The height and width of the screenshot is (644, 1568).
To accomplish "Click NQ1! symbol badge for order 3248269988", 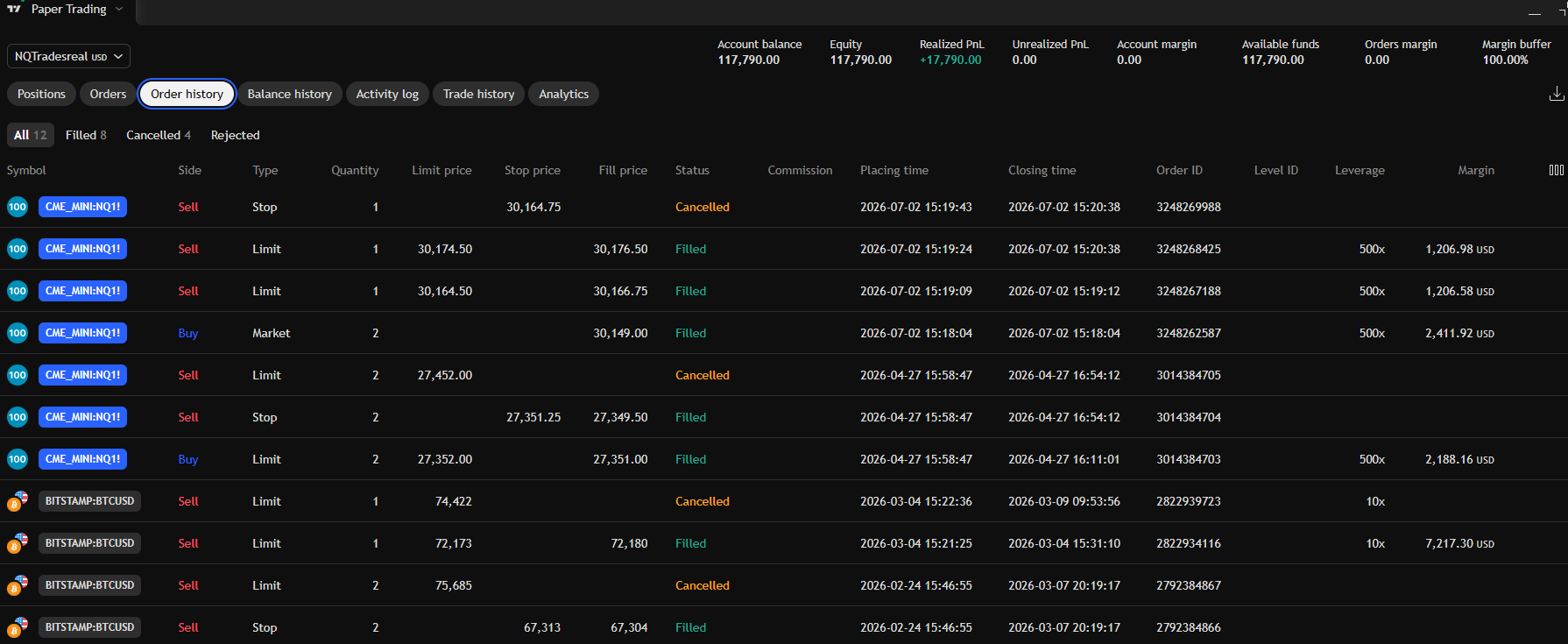I will click(x=82, y=207).
